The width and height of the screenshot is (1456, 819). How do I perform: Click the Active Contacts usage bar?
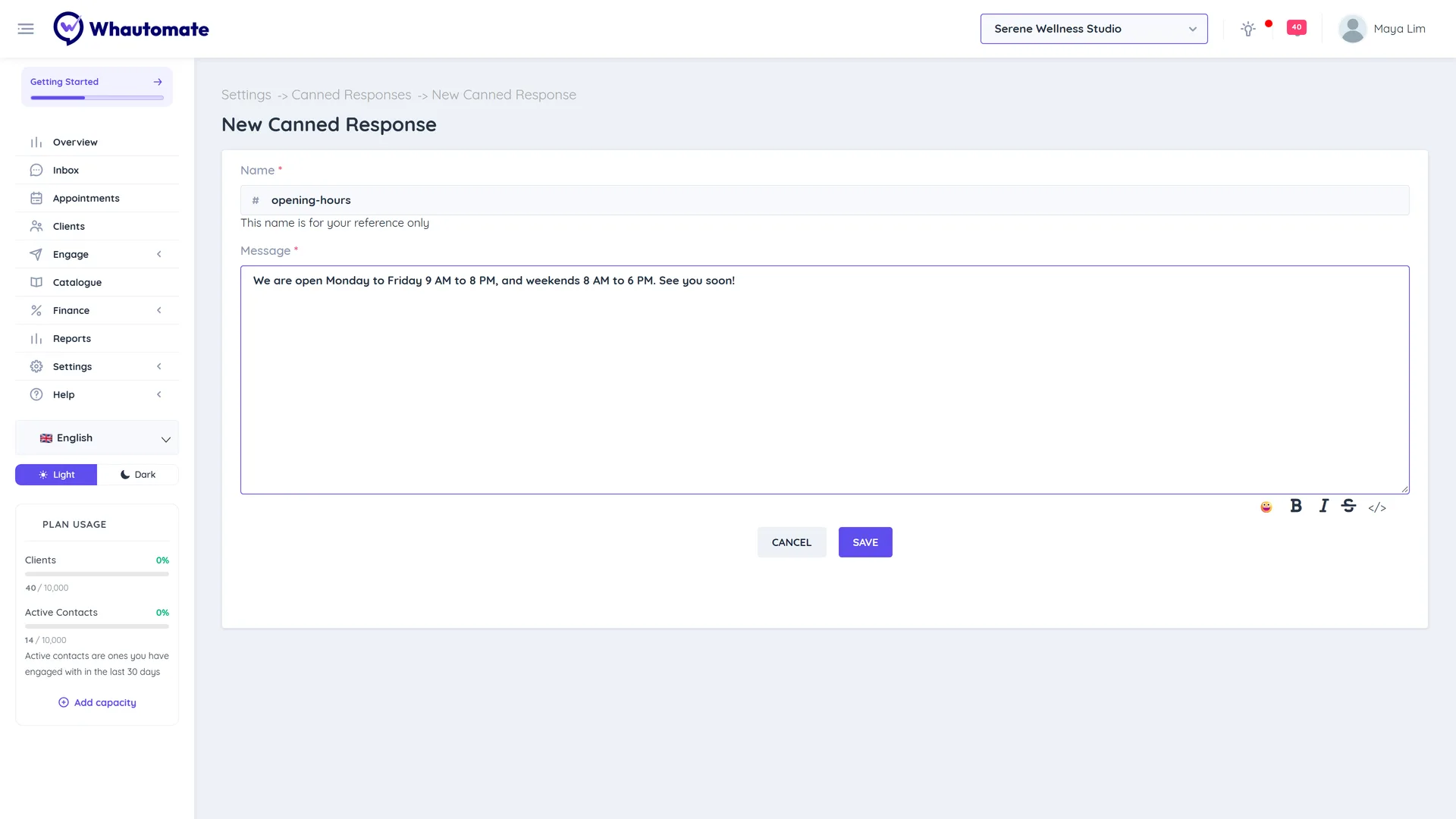pos(97,626)
